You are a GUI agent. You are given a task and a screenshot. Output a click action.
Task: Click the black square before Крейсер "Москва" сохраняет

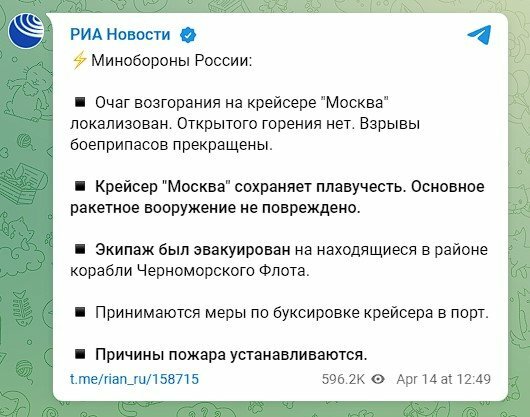click(x=80, y=186)
